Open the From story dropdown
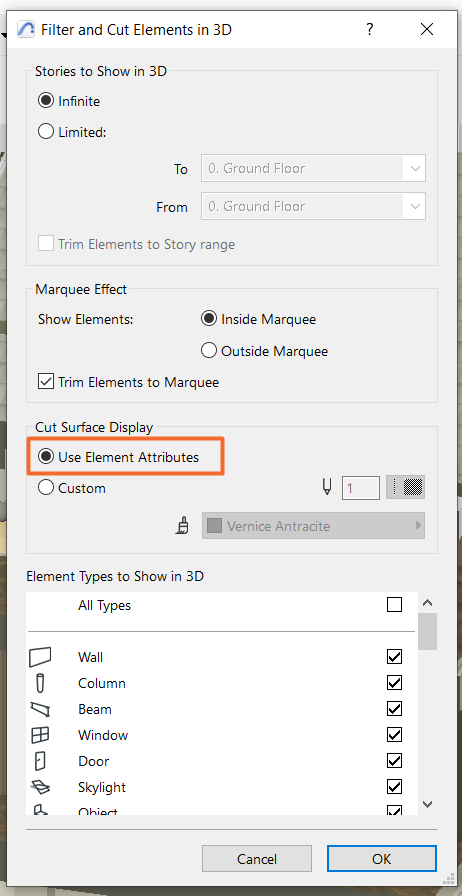The image size is (462, 896). [x=313, y=206]
